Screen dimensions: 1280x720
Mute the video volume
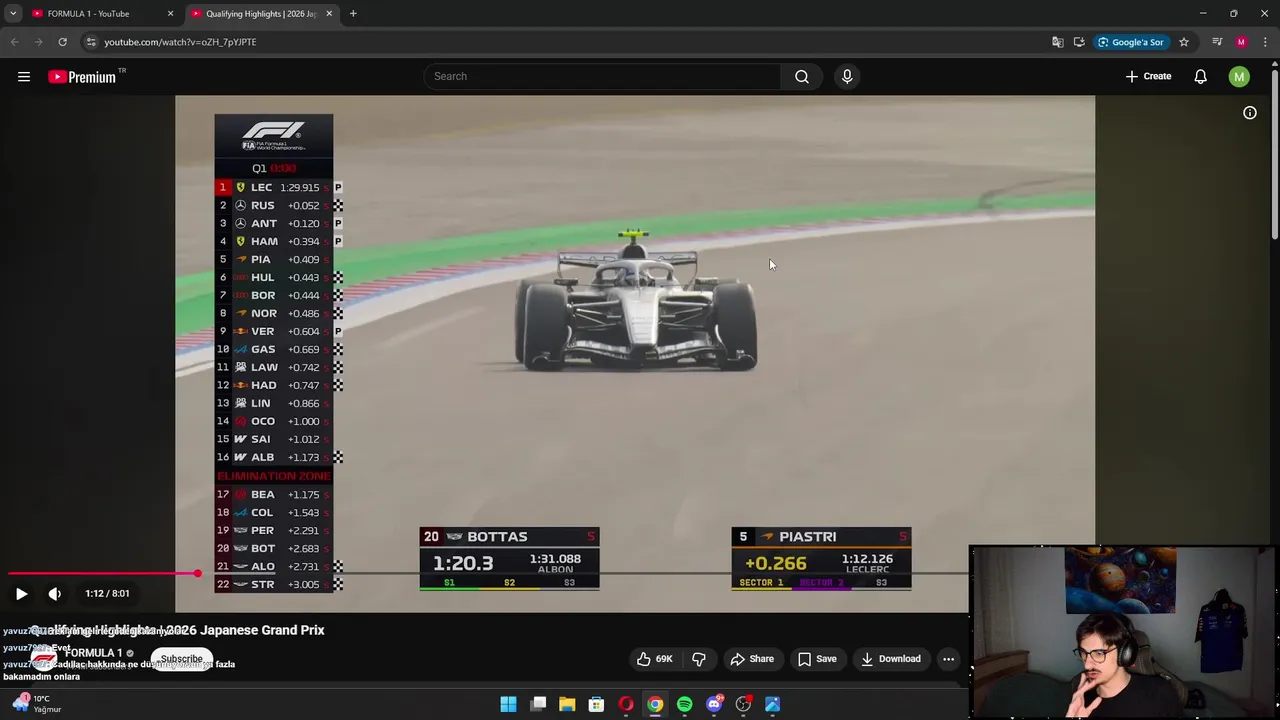pyautogui.click(x=55, y=593)
